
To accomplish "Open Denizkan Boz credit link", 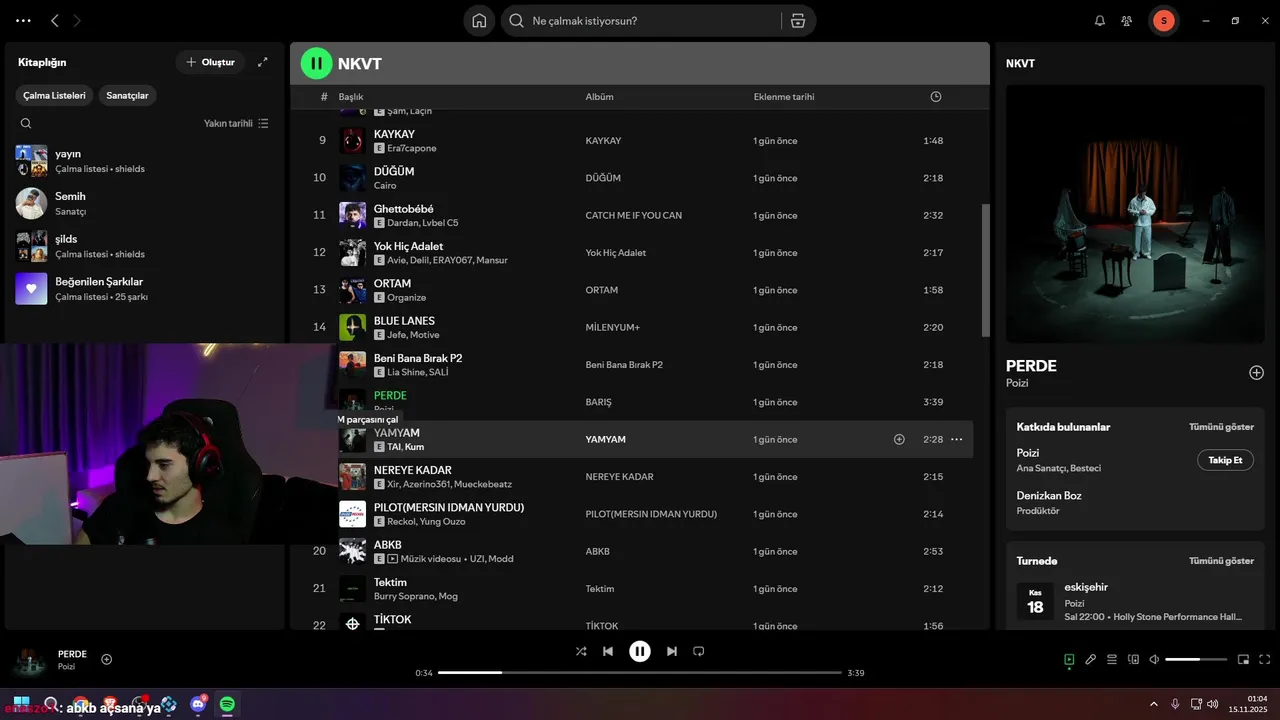I will 1049,495.
